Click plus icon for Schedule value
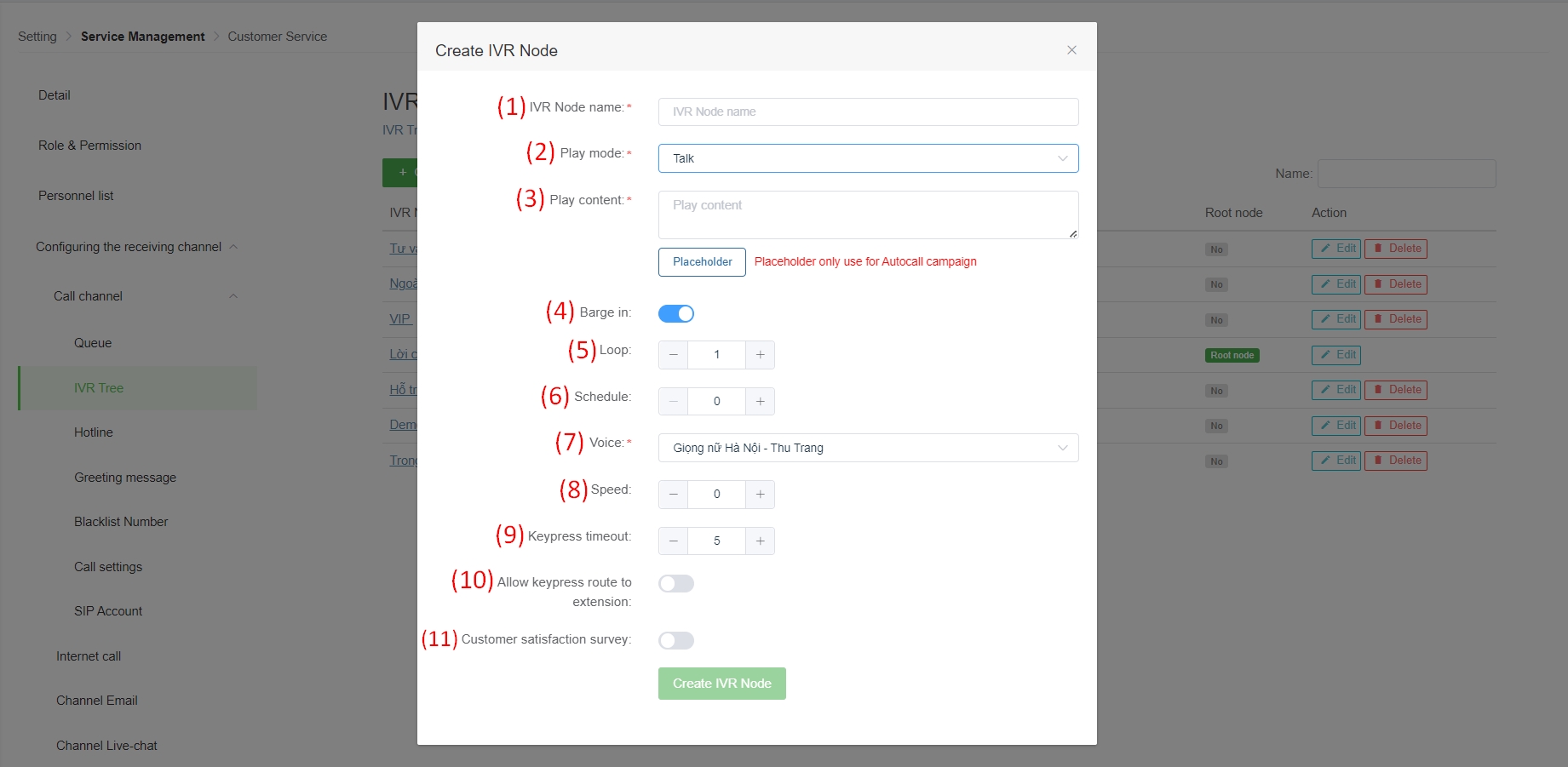 pyautogui.click(x=760, y=402)
